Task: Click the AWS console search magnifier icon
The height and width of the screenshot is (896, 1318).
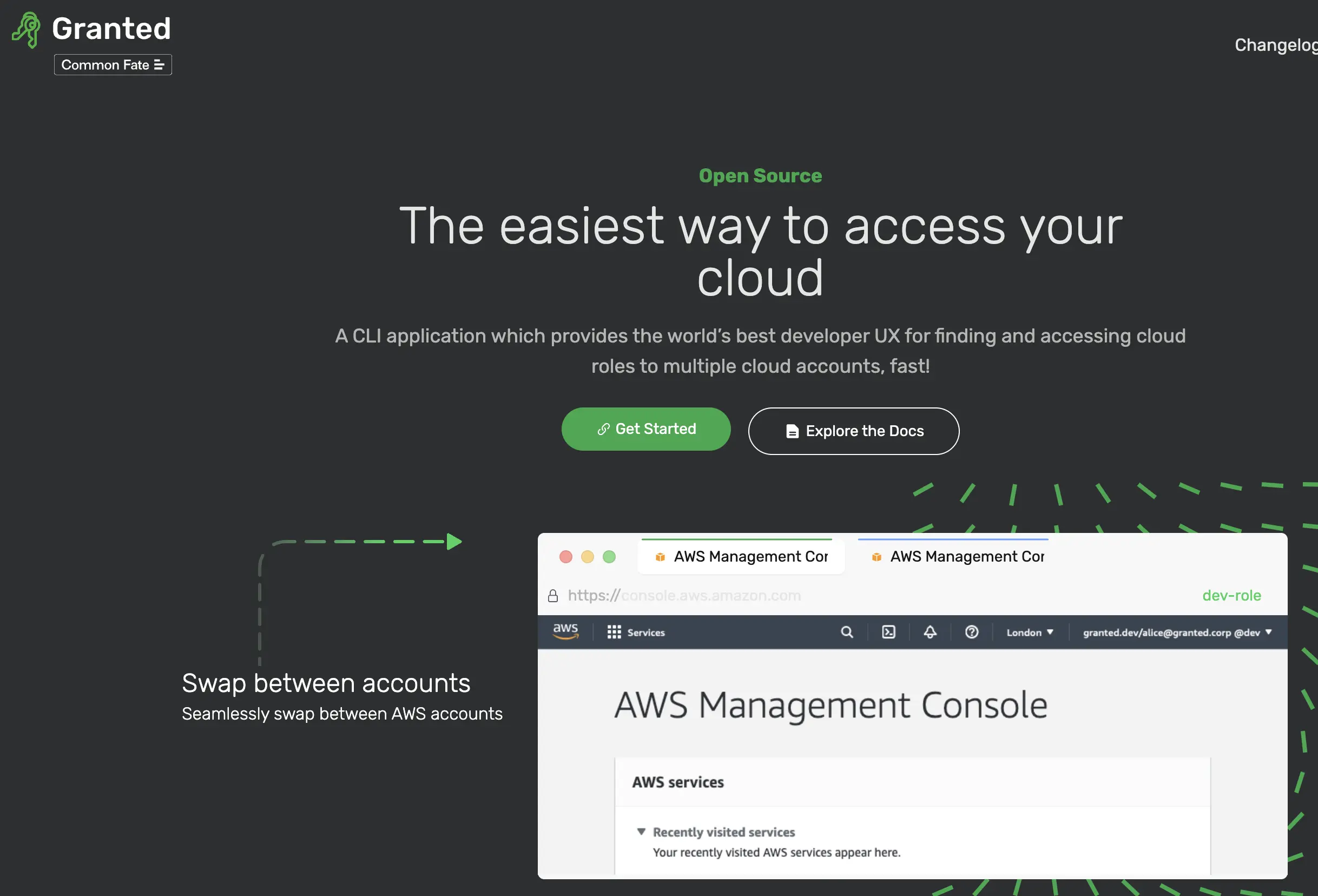Action: tap(846, 632)
